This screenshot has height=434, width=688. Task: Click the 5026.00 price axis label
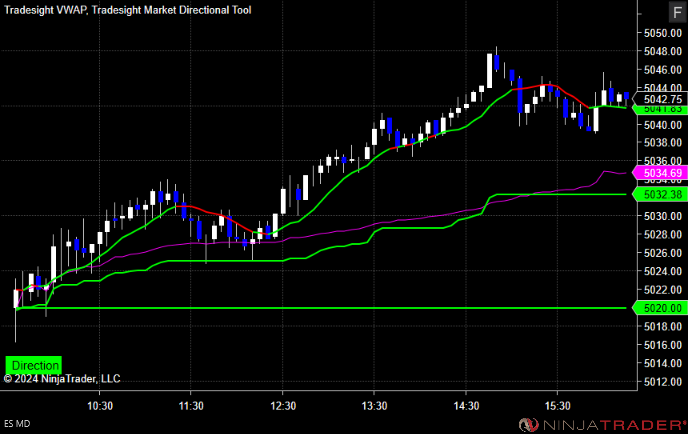pyautogui.click(x=663, y=253)
